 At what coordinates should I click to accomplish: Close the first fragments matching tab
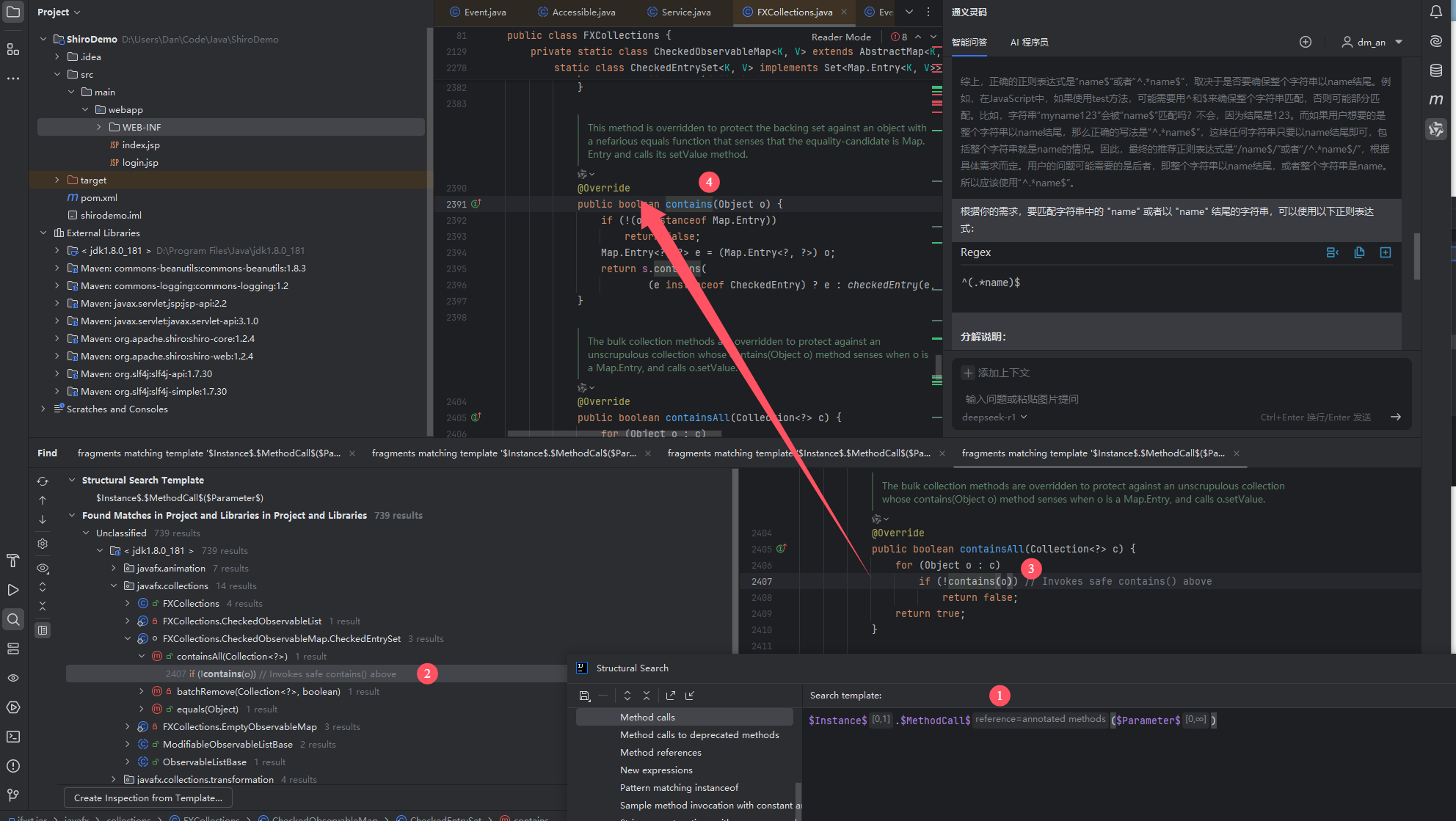click(x=352, y=453)
